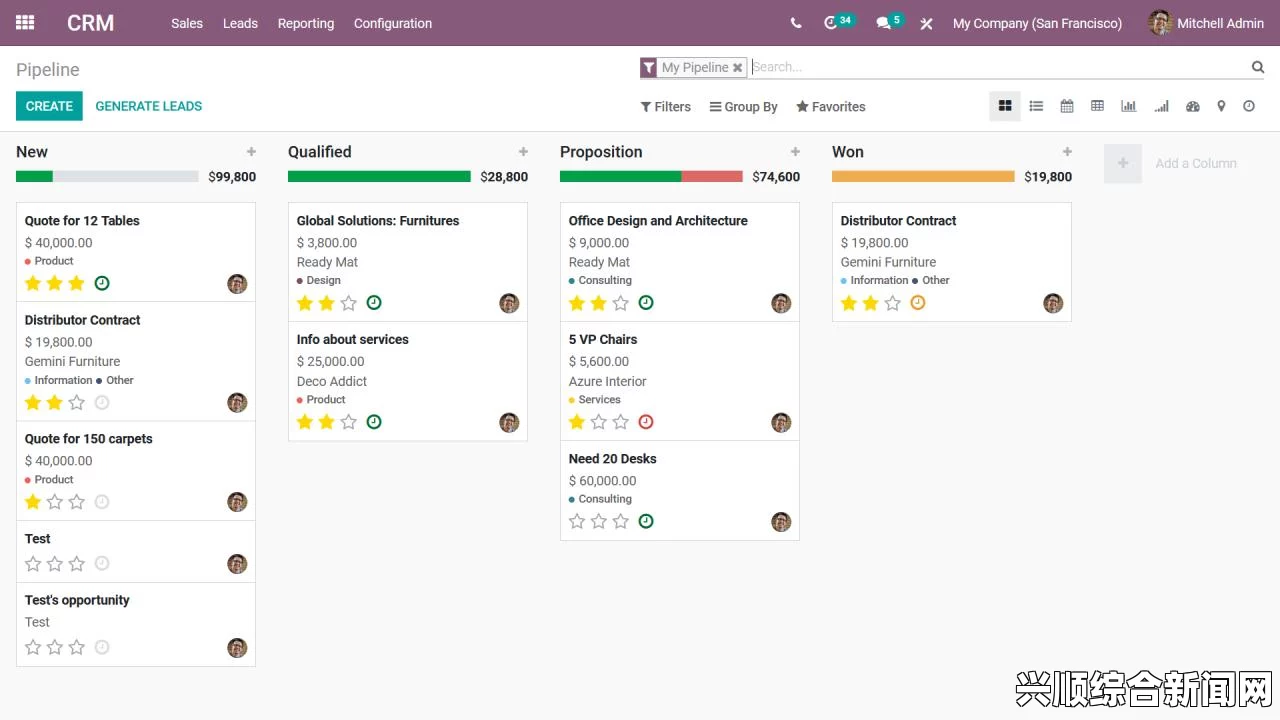1280x720 pixels.
Task: Switch to Map pin view icon
Action: [x=1221, y=106]
